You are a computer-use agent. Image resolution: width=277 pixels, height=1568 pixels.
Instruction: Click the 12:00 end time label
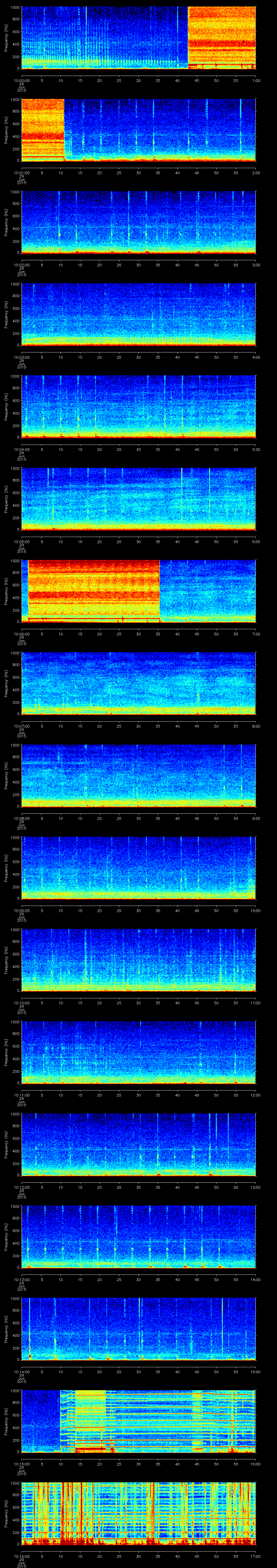[255, 1095]
